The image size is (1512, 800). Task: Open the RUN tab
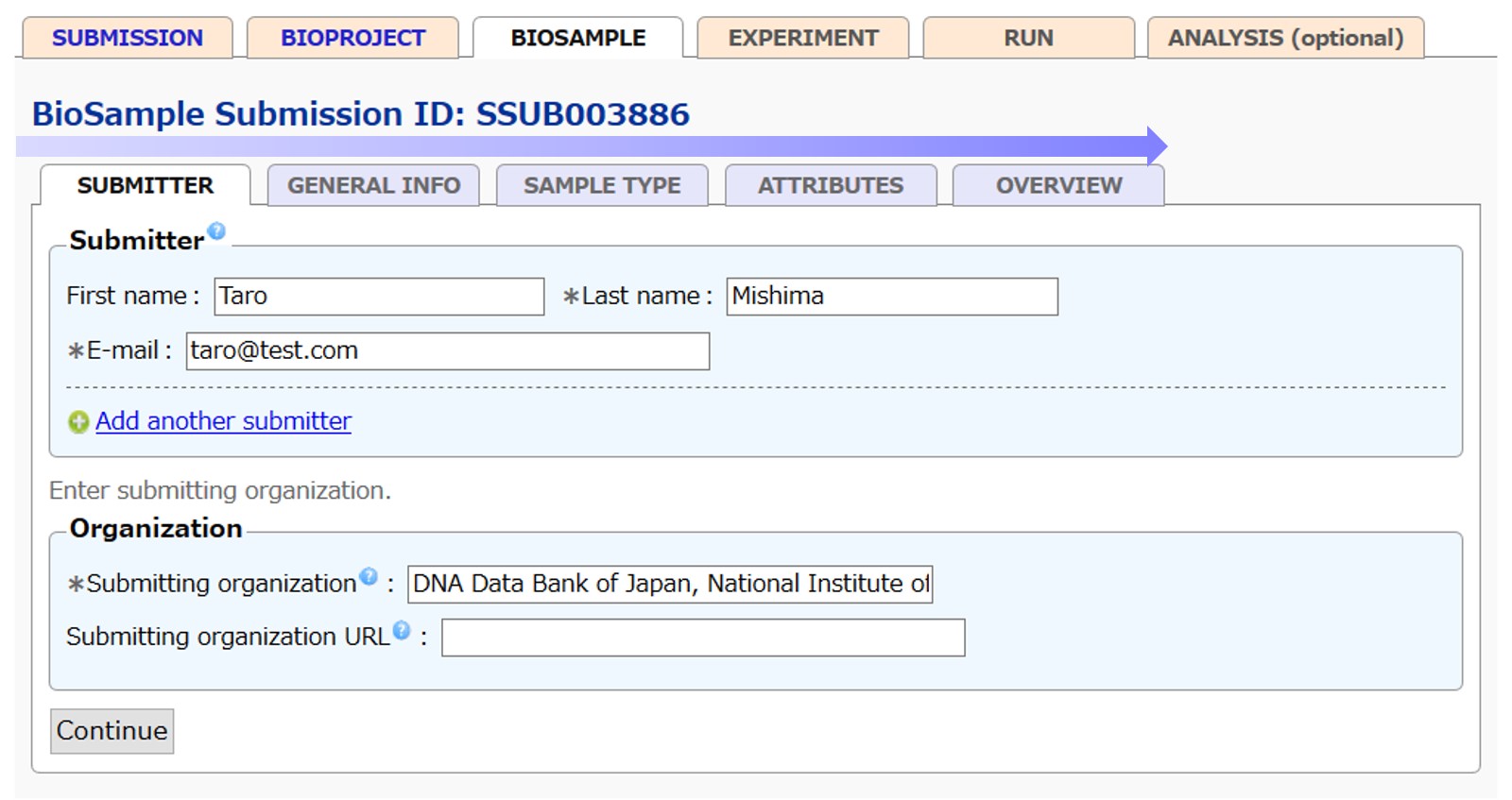point(1028,38)
